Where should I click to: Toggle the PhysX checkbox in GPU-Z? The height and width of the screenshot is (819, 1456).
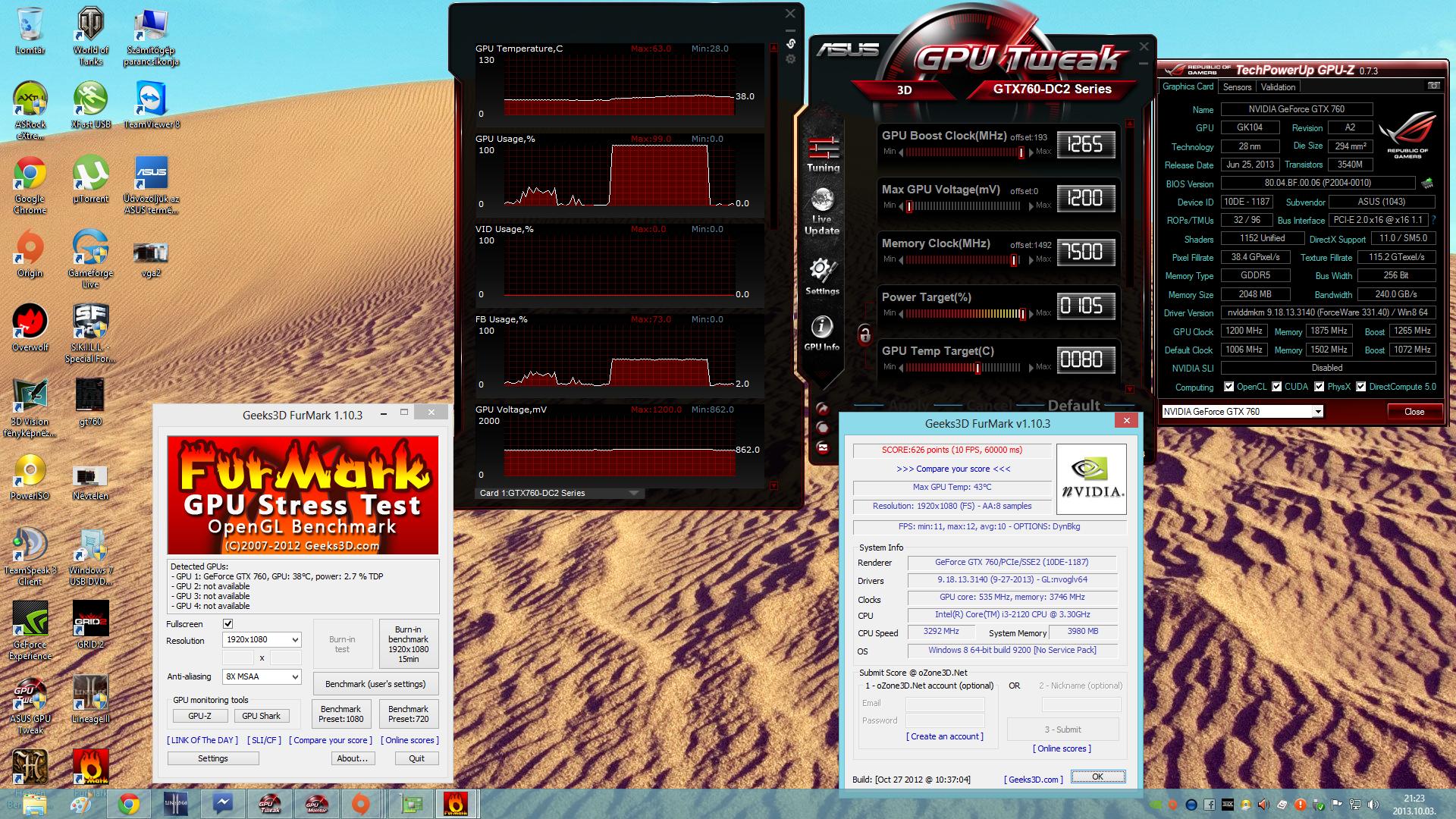click(x=1319, y=387)
